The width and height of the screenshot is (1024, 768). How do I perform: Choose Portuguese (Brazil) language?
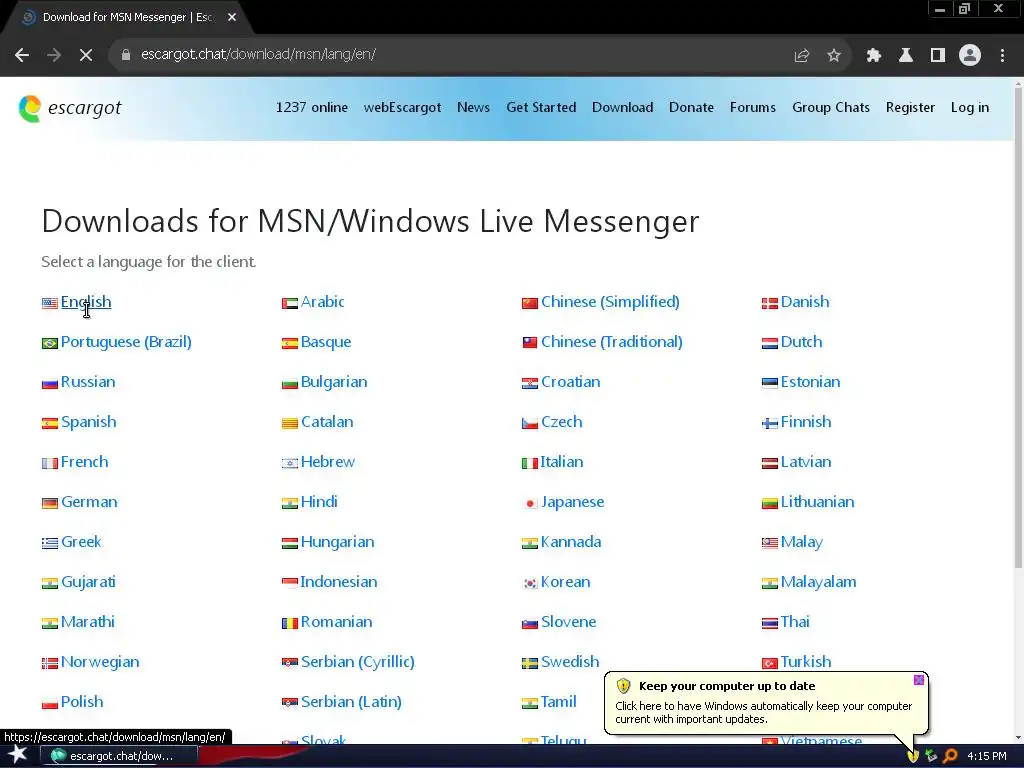coord(126,342)
